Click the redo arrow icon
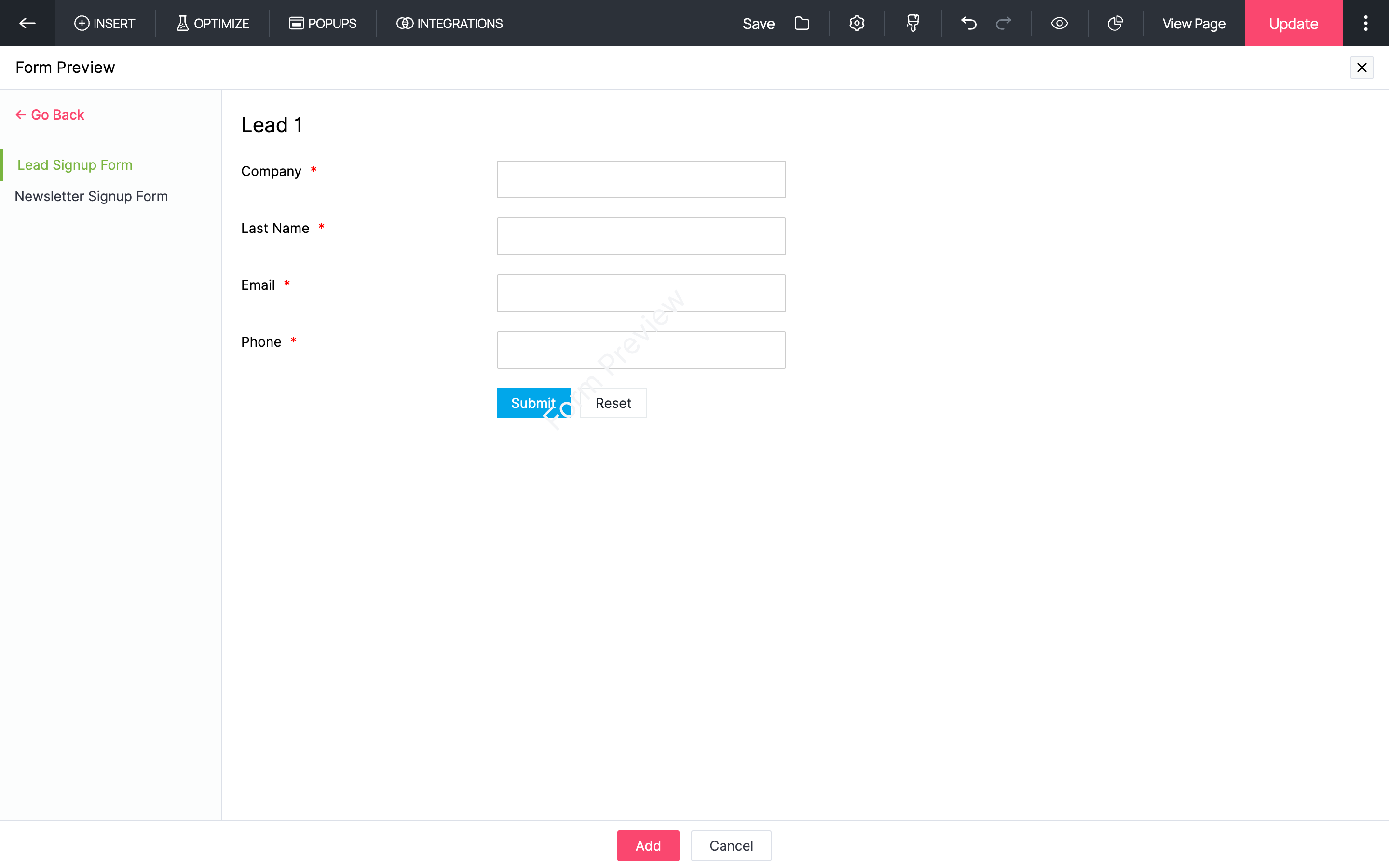The width and height of the screenshot is (1389, 868). coord(1003,23)
